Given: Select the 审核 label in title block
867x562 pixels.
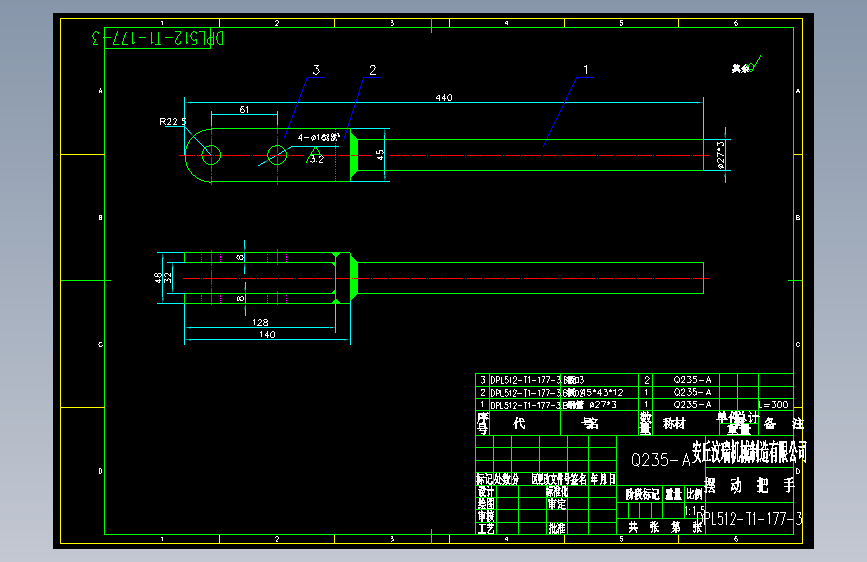Looking at the screenshot, I should click(x=486, y=516).
